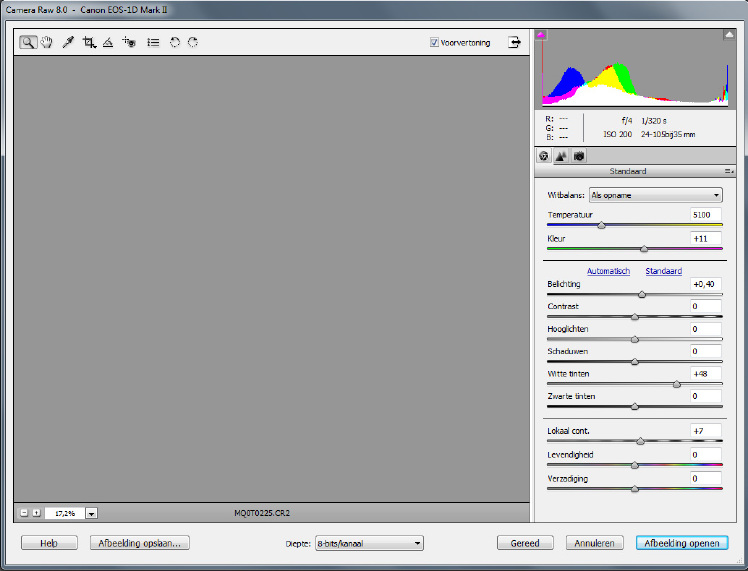The height and width of the screenshot is (571, 748).
Task: Zoom in with the plus button
Action: tap(36, 513)
